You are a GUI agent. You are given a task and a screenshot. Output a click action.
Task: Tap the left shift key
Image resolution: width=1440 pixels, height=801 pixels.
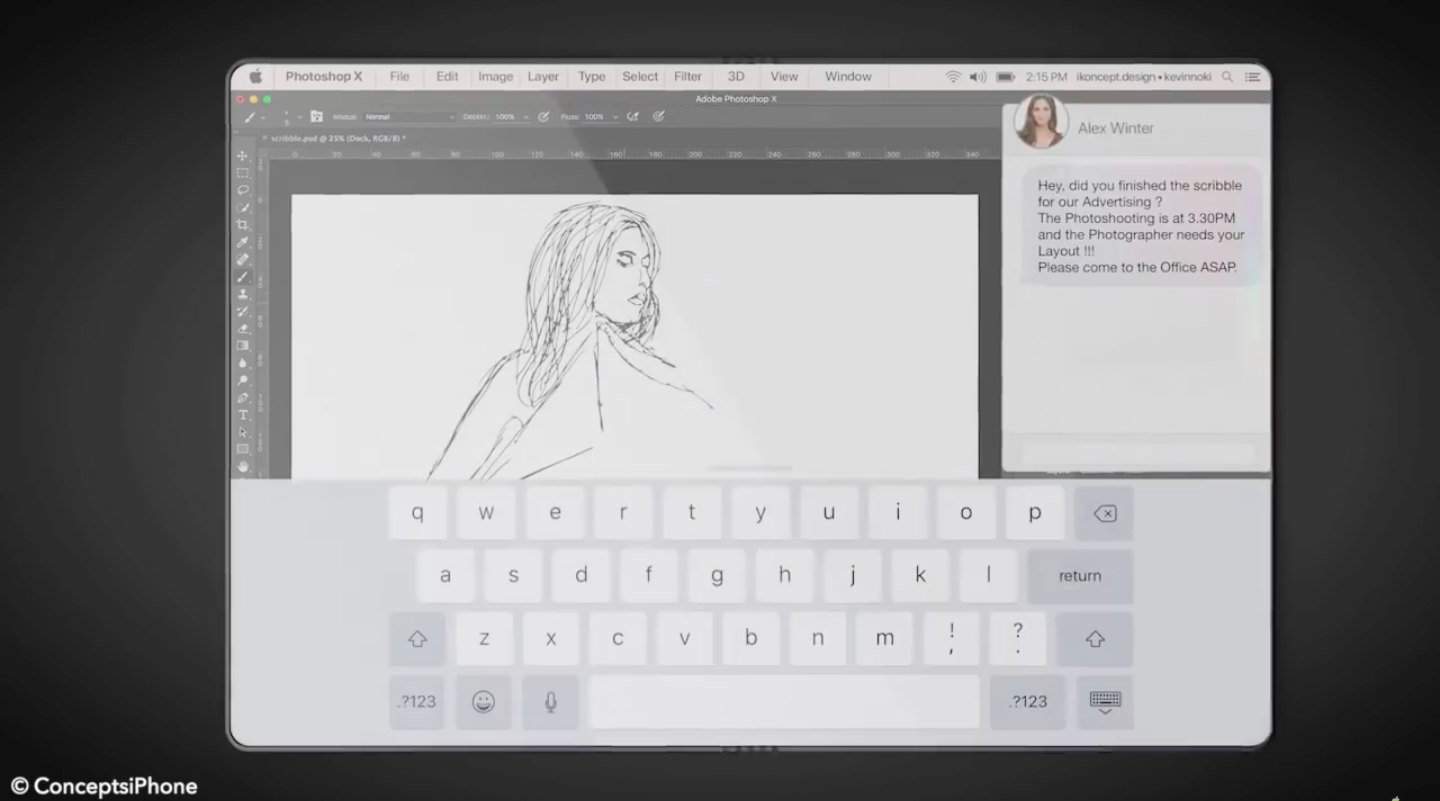(x=418, y=639)
